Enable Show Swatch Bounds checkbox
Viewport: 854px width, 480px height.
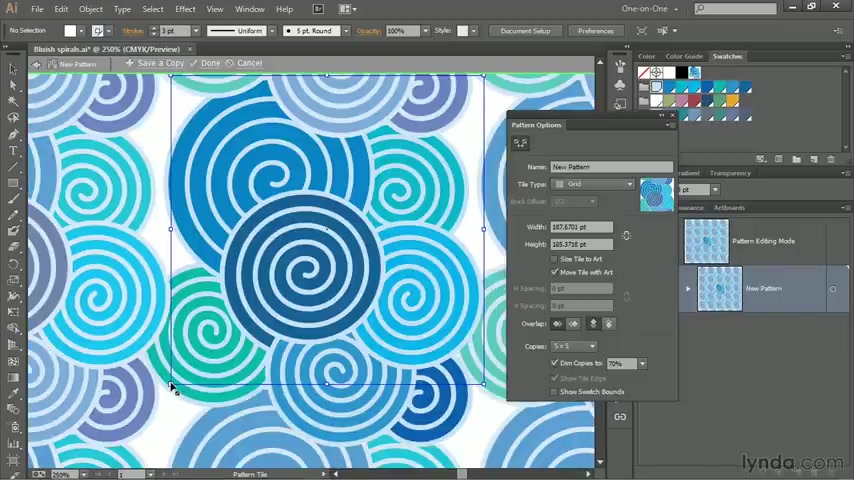pos(554,392)
